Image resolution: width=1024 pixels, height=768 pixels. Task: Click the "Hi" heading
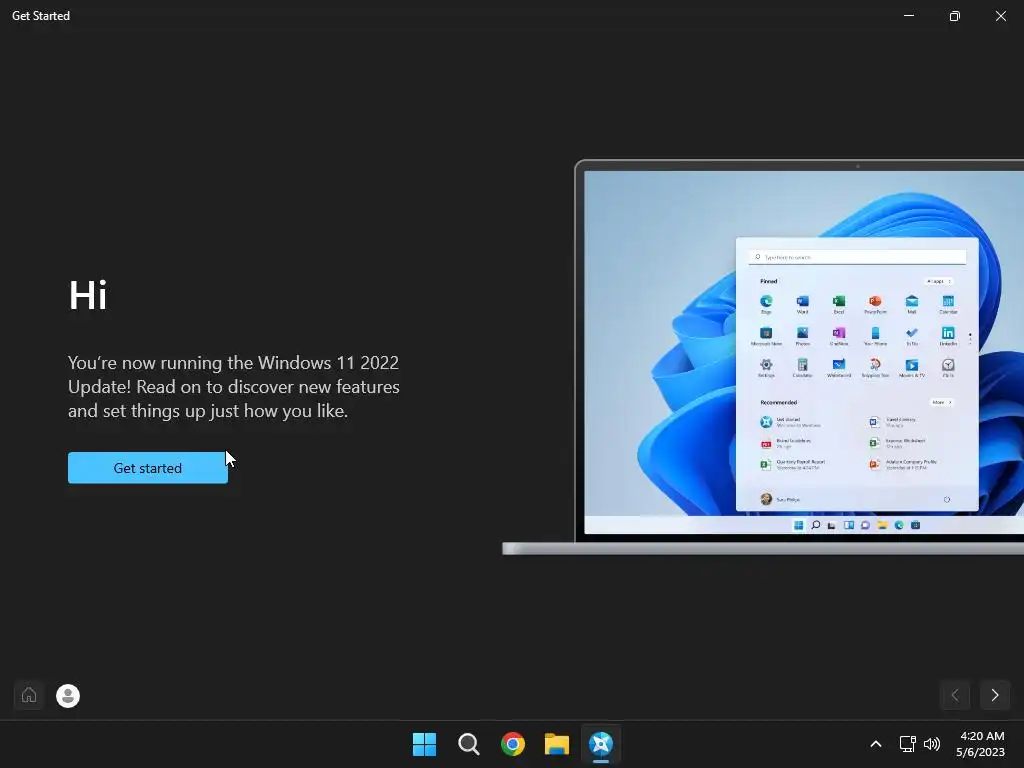(x=88, y=295)
